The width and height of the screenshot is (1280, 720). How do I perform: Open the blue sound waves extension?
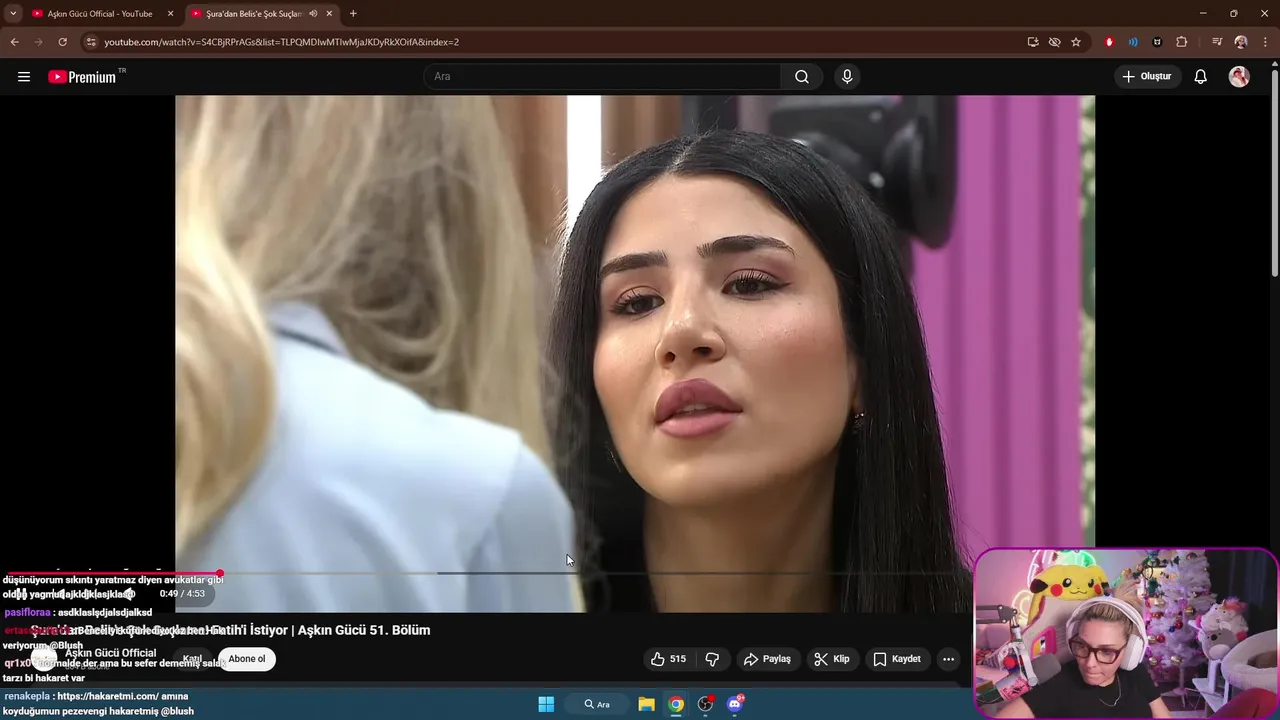1133,42
